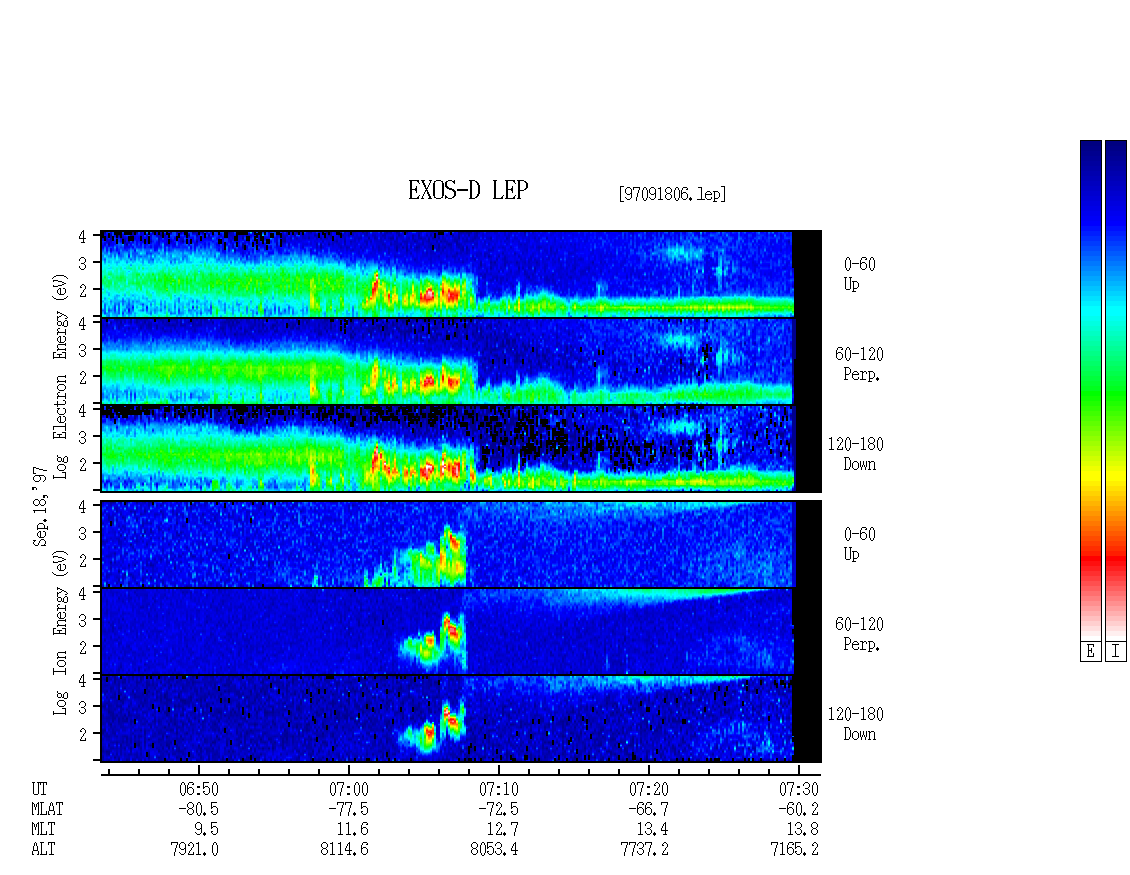The image size is (1130, 875).
Task: Click ALT value 7921.0
Action: click(195, 849)
